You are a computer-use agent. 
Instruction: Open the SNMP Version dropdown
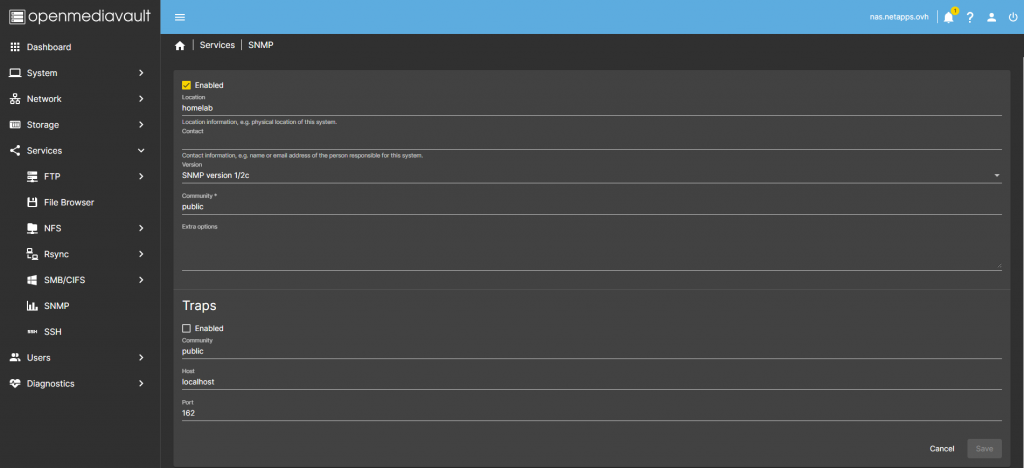[590, 176]
